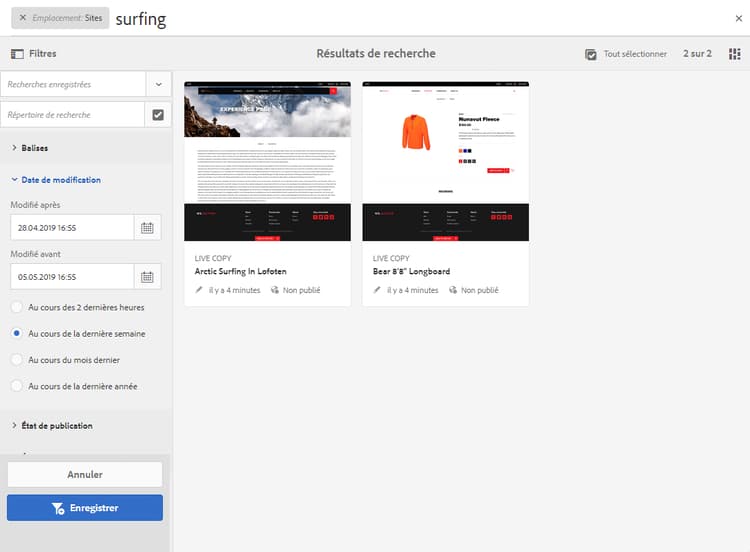Expand the État de publication section
The height and width of the screenshot is (552, 750).
click(x=52, y=426)
